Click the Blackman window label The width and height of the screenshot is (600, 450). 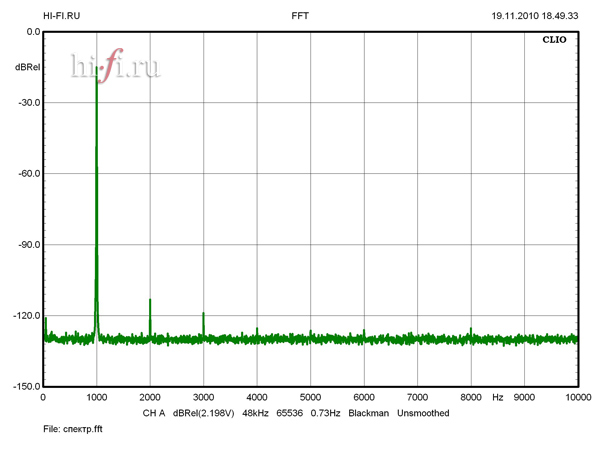point(368,413)
